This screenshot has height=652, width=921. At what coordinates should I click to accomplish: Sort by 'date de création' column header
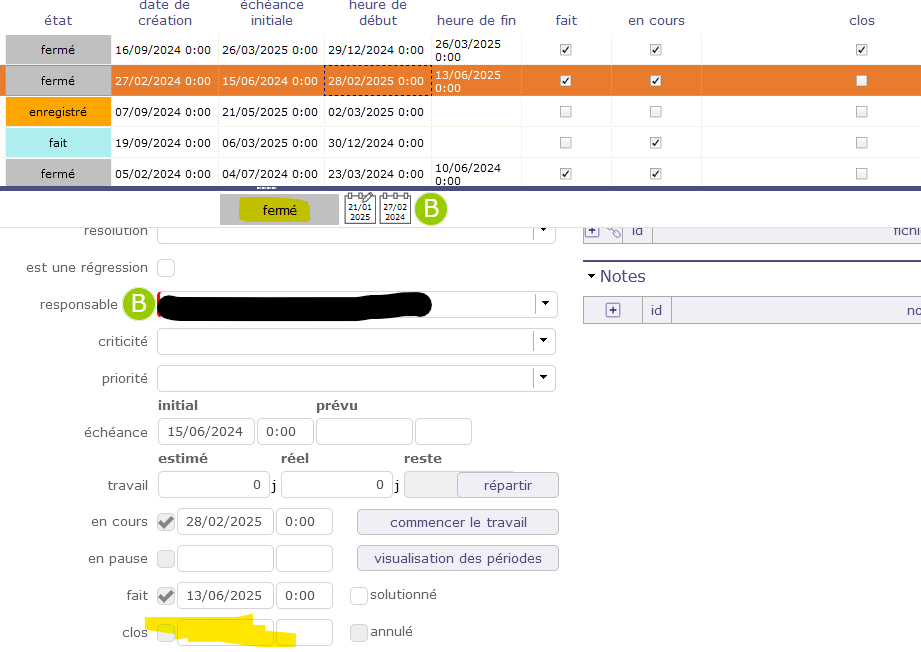click(163, 13)
